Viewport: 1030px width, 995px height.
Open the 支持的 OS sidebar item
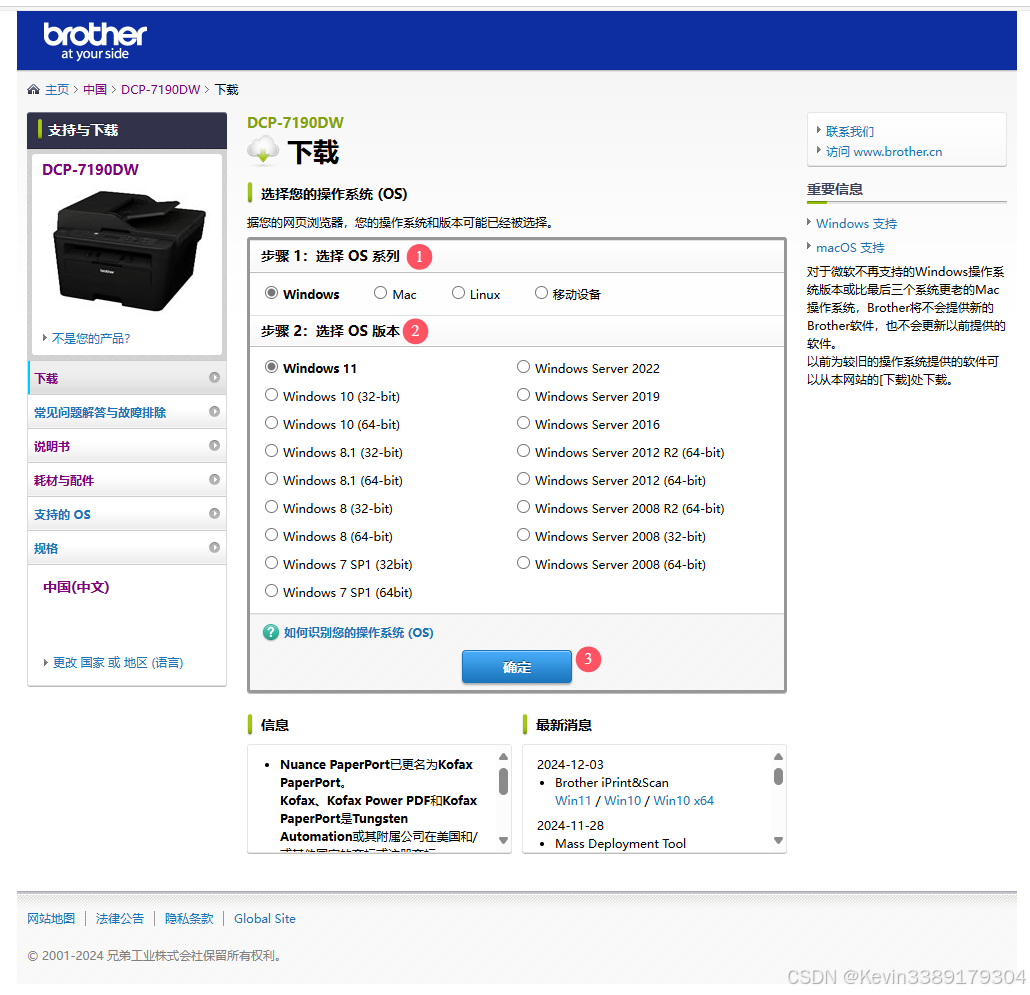(x=127, y=514)
